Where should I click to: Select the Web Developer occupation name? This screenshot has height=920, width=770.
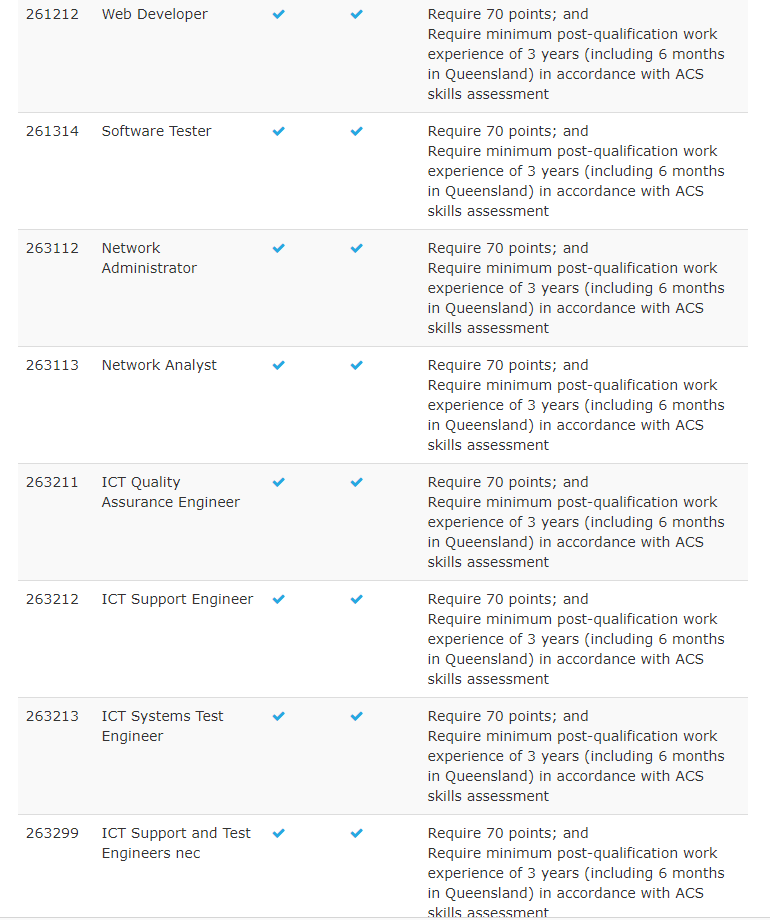tap(154, 15)
